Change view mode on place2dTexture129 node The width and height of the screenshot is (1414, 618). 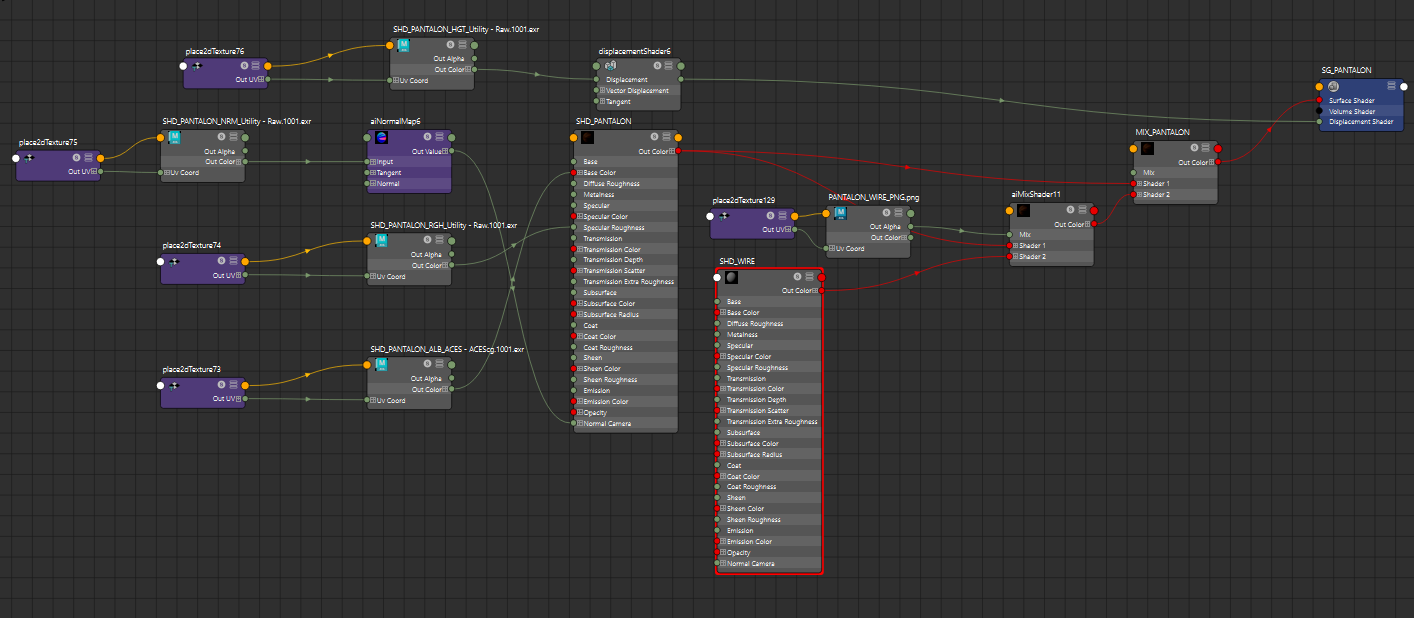click(x=782, y=215)
